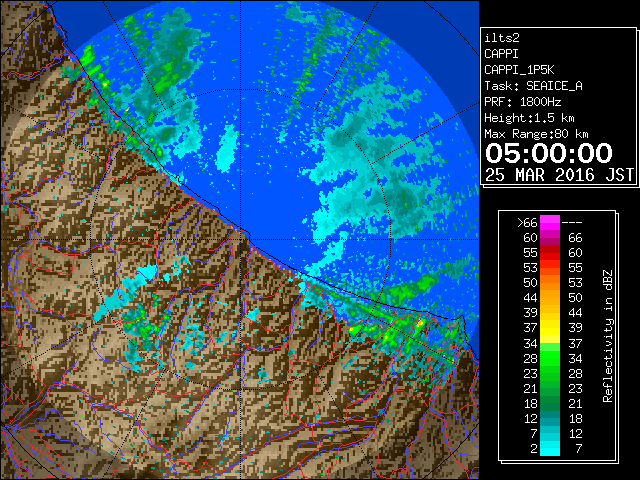Click the bright green 28–34 legend swatch
The height and width of the screenshot is (480, 640).
[x=550, y=358]
